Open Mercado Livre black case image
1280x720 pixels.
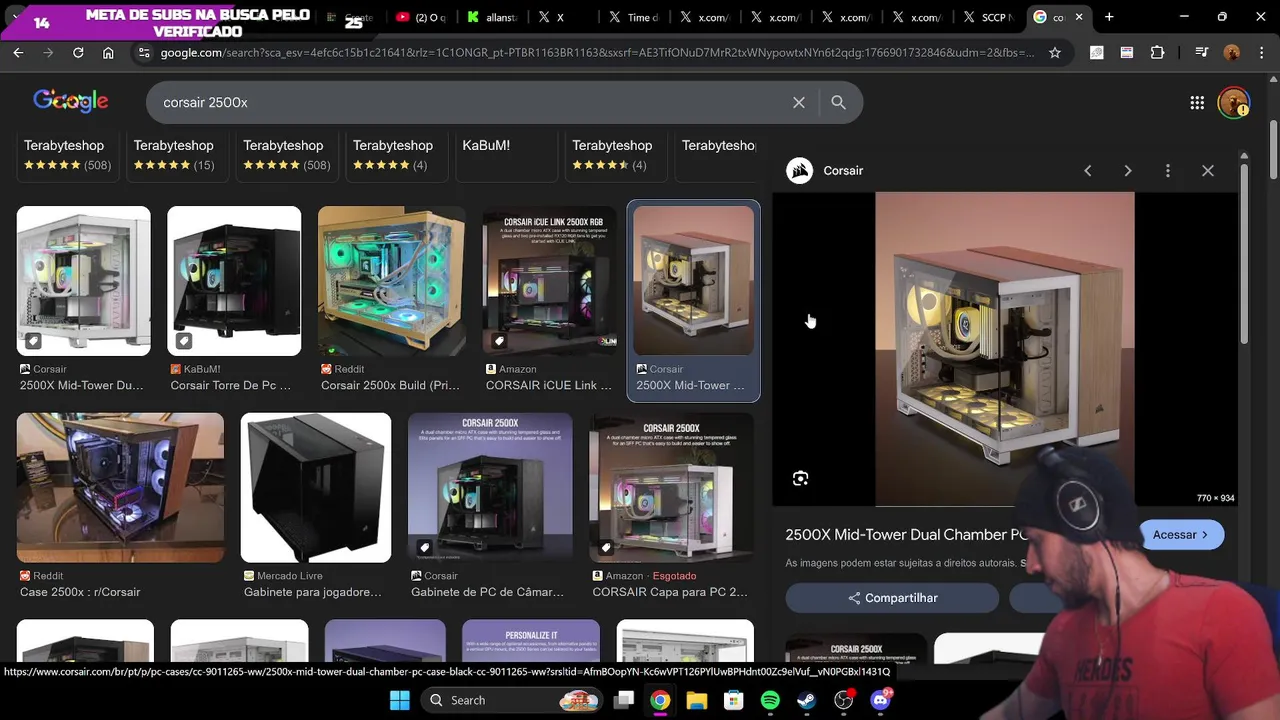coord(316,488)
